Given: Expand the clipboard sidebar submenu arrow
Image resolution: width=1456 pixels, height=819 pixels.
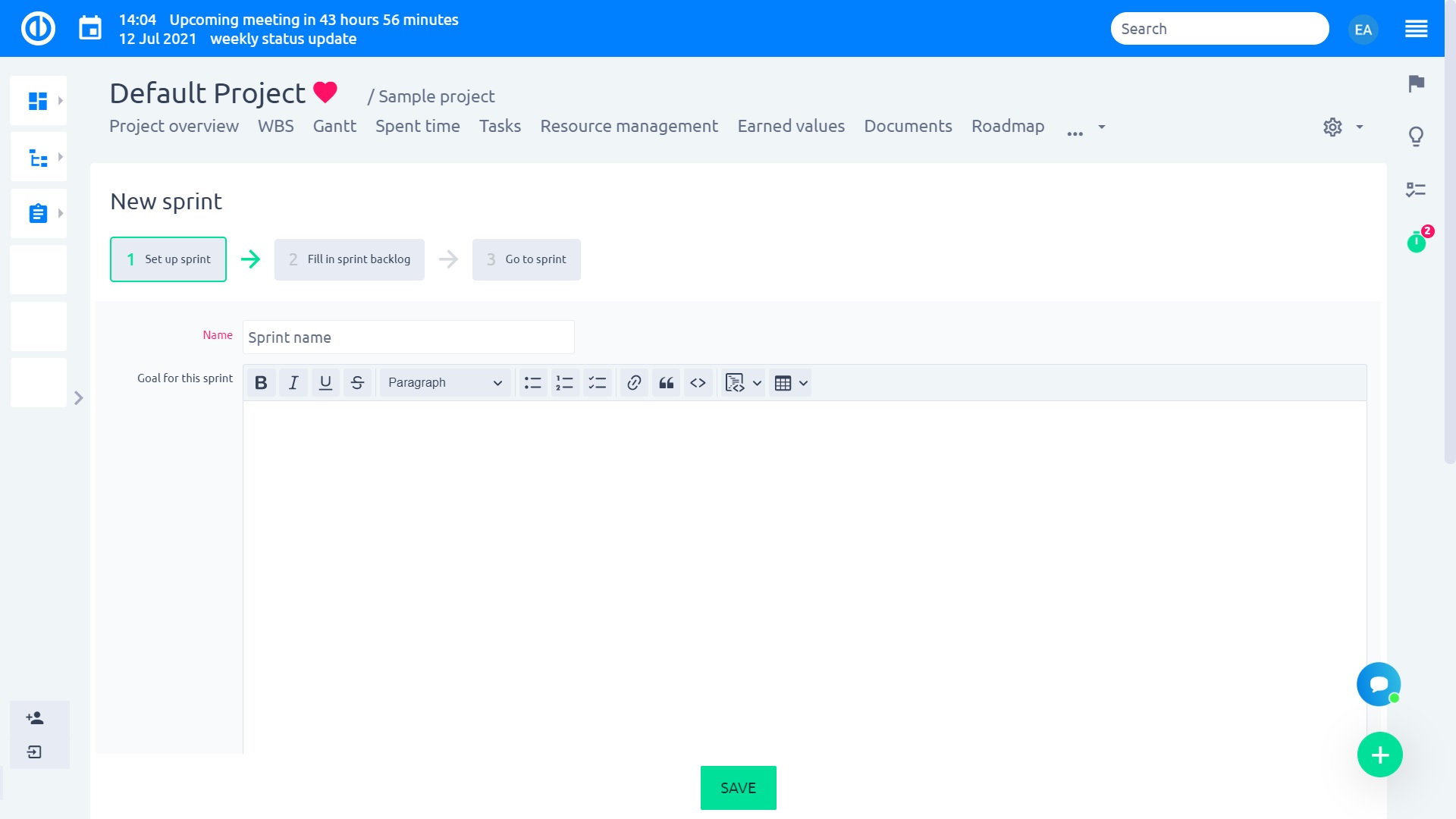Looking at the screenshot, I should [61, 213].
